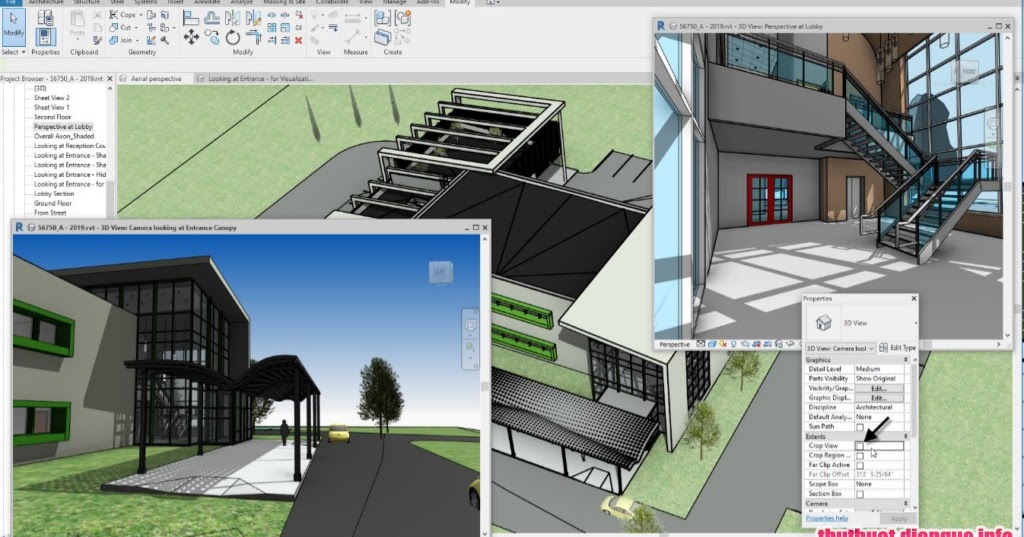Switch to Looking at Entrance - for Visualization tab
The image size is (1024, 537).
pyautogui.click(x=256, y=78)
